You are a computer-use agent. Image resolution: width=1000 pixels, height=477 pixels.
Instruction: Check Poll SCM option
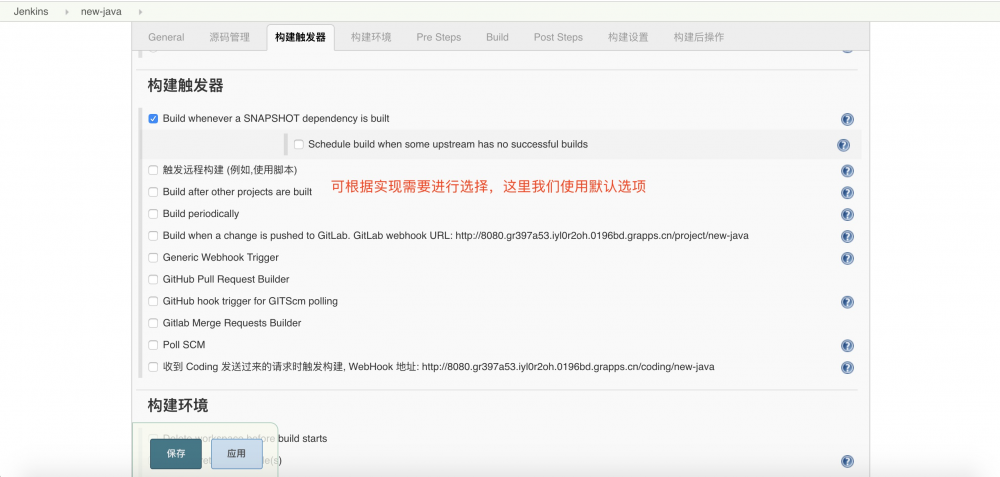click(153, 345)
